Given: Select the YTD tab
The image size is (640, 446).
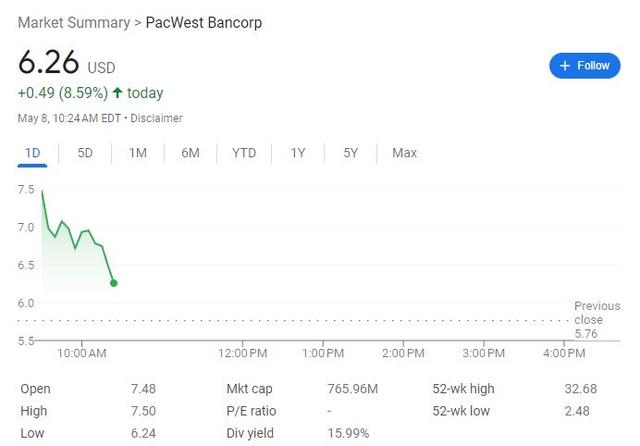Looking at the screenshot, I should point(244,153).
